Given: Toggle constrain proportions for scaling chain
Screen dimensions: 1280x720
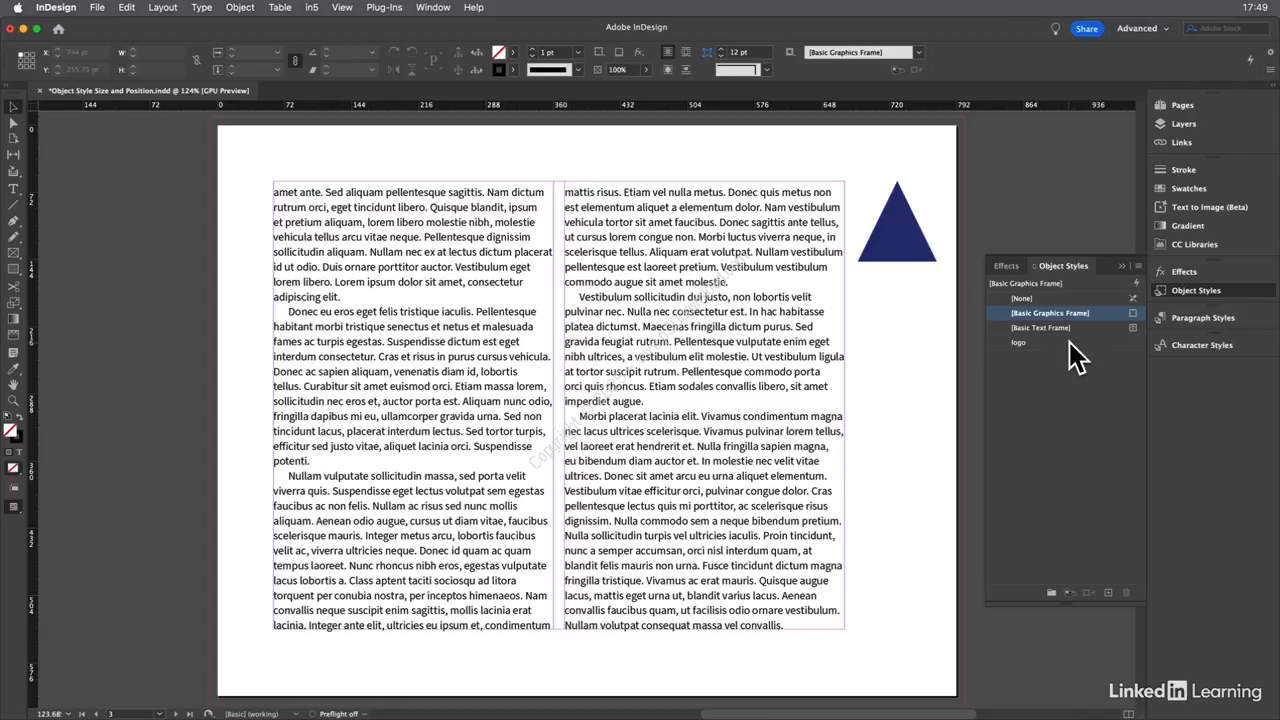Looking at the screenshot, I should (295, 60).
